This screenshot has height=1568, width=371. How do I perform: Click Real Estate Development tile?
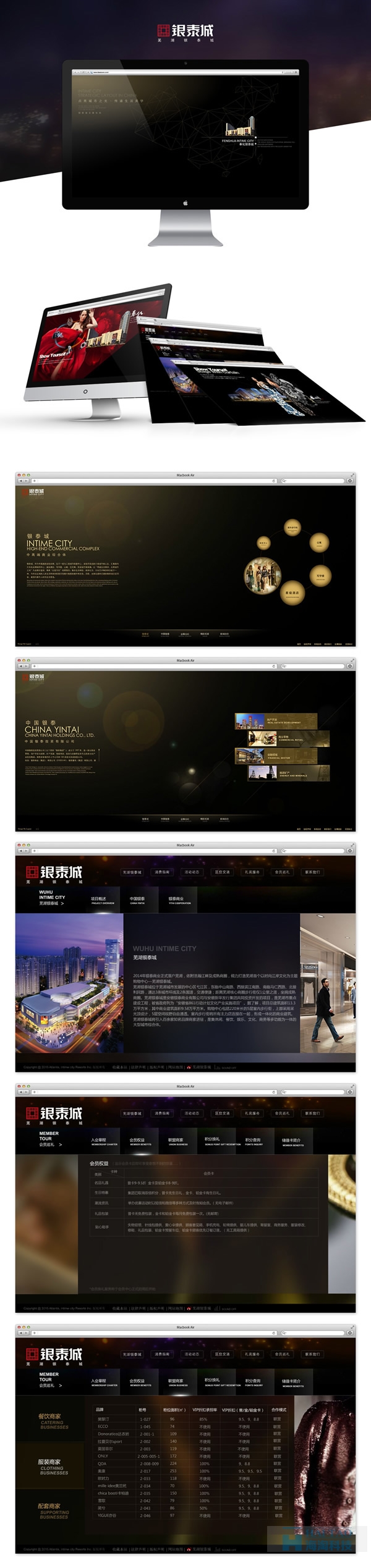[x=276, y=721]
